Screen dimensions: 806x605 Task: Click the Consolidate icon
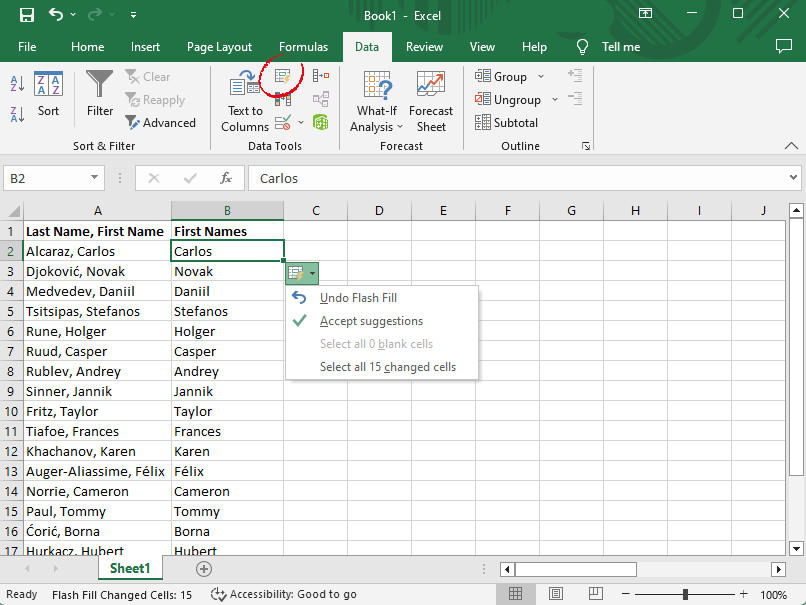(x=321, y=76)
